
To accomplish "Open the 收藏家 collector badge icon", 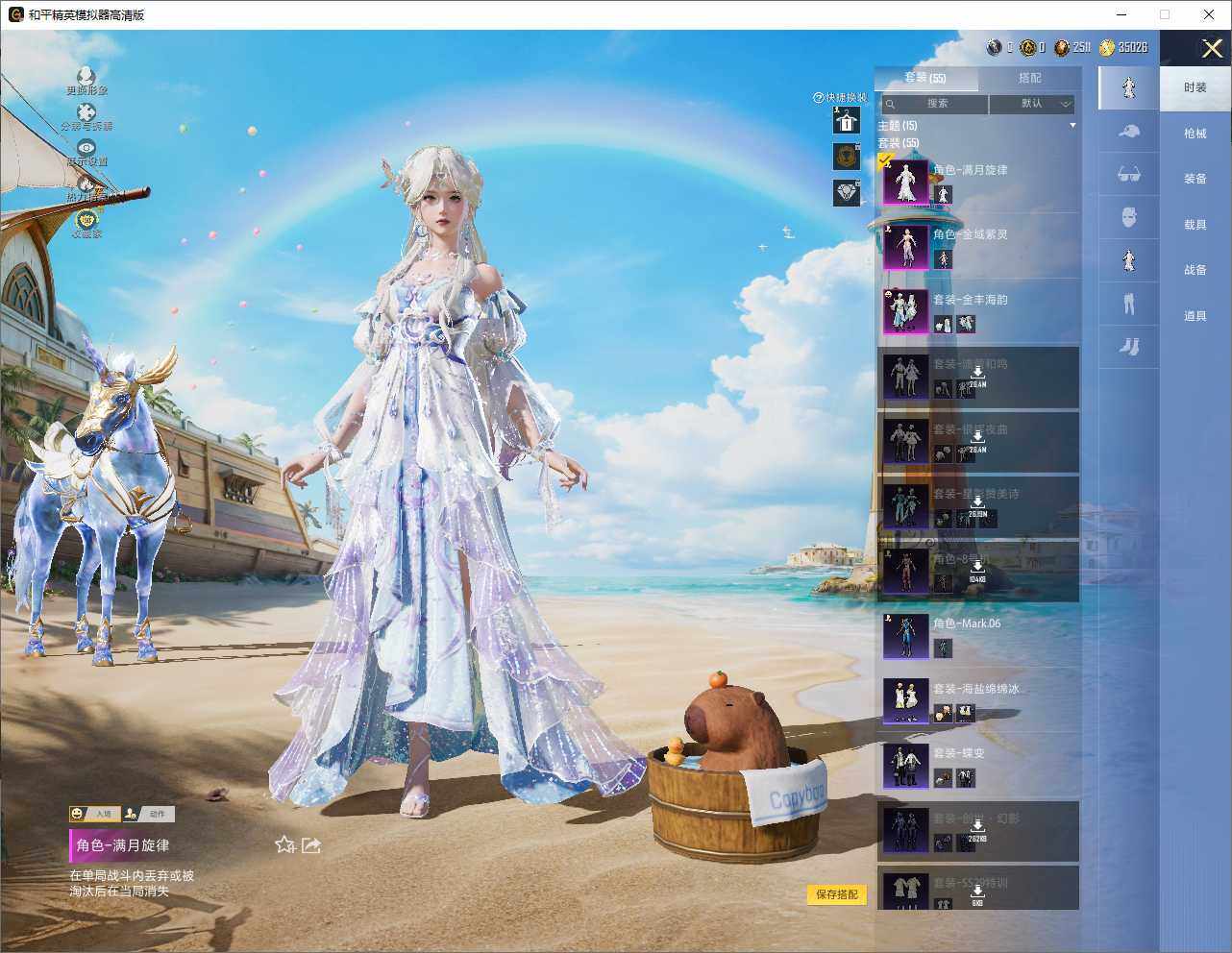I will (x=86, y=223).
